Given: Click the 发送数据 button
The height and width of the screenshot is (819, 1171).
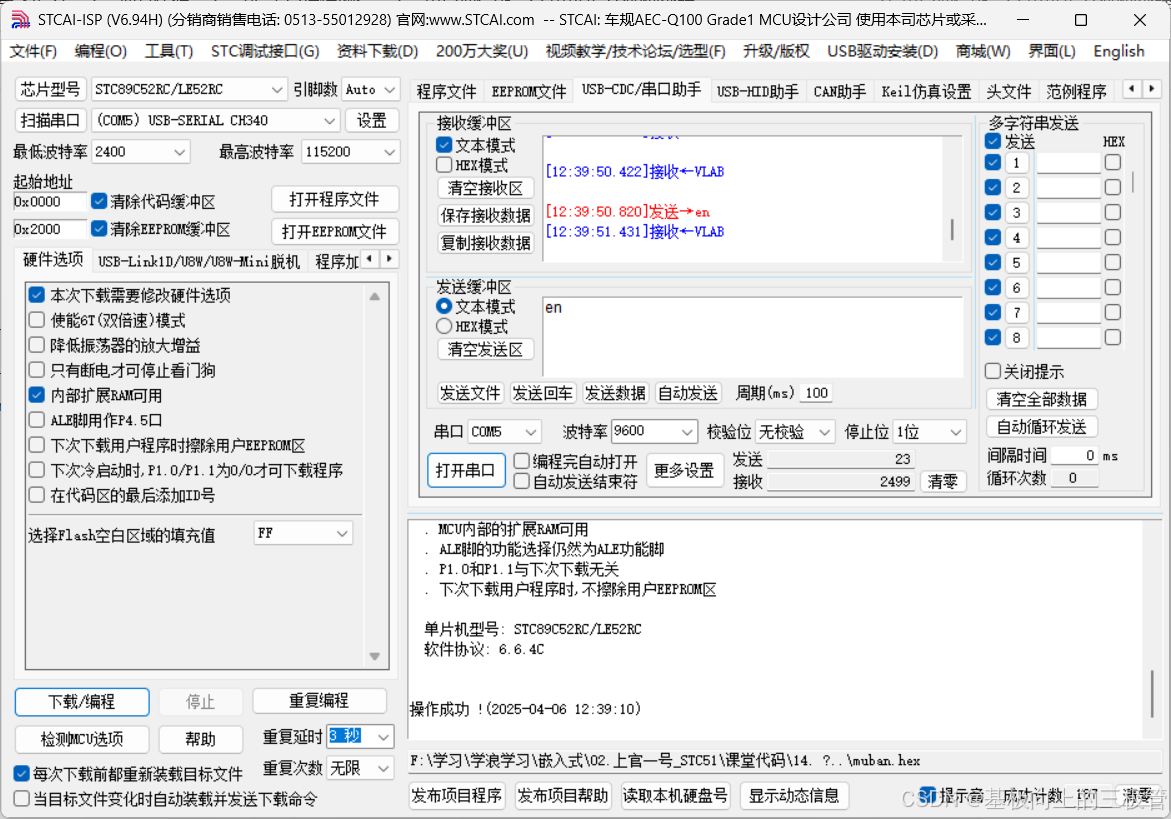Looking at the screenshot, I should [x=615, y=393].
